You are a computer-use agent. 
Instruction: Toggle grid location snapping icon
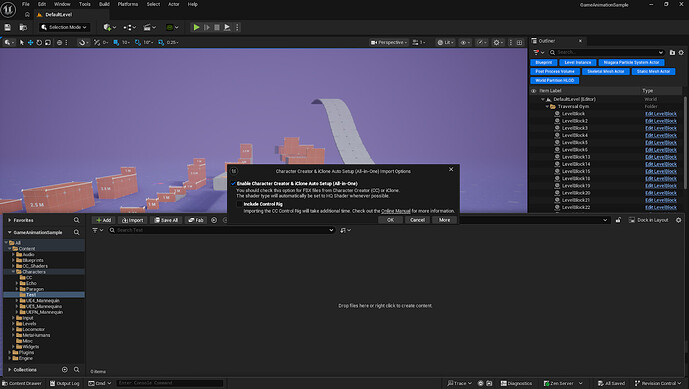pyautogui.click(x=116, y=43)
